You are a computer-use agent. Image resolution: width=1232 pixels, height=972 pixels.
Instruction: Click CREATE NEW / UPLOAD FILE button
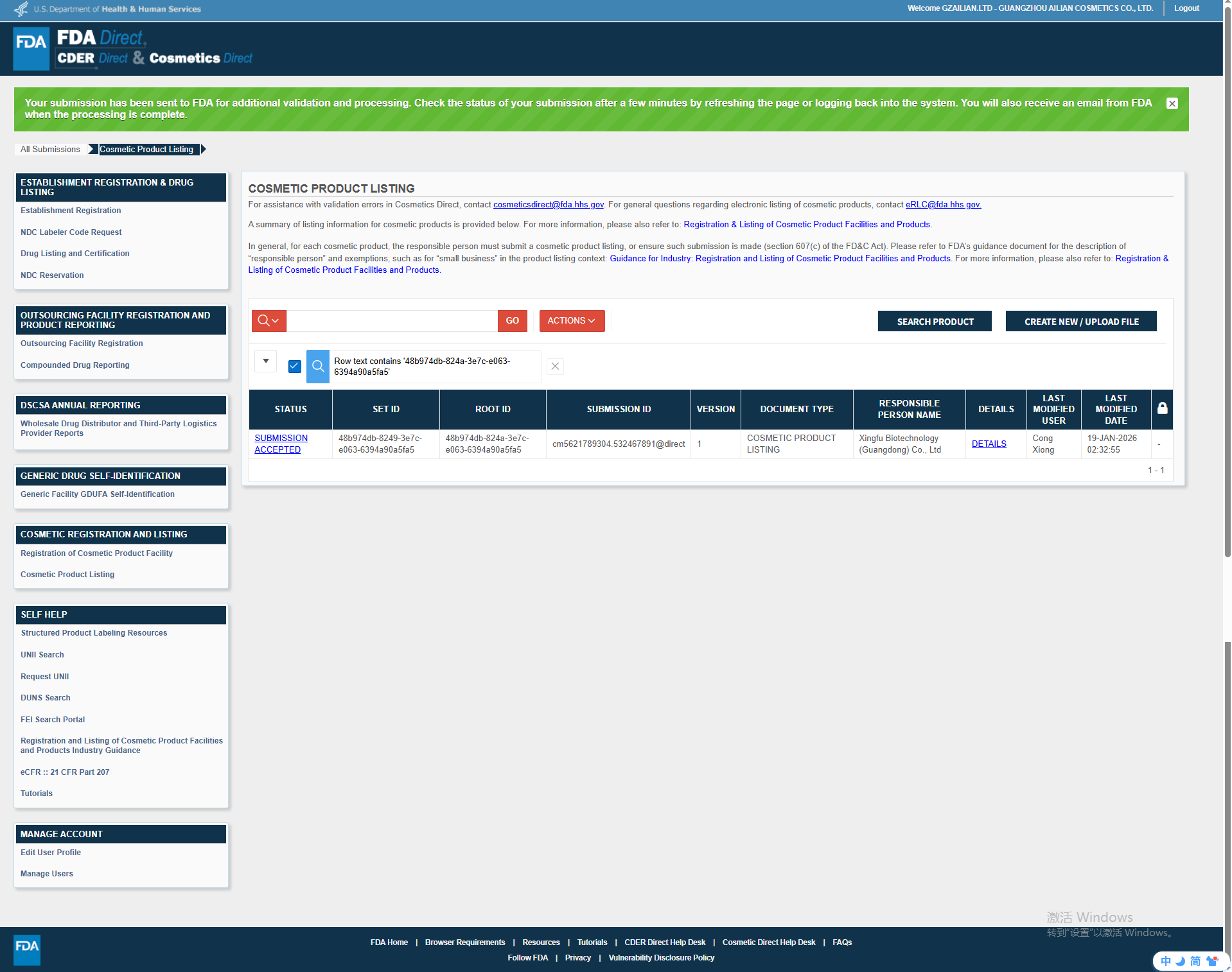1080,322
